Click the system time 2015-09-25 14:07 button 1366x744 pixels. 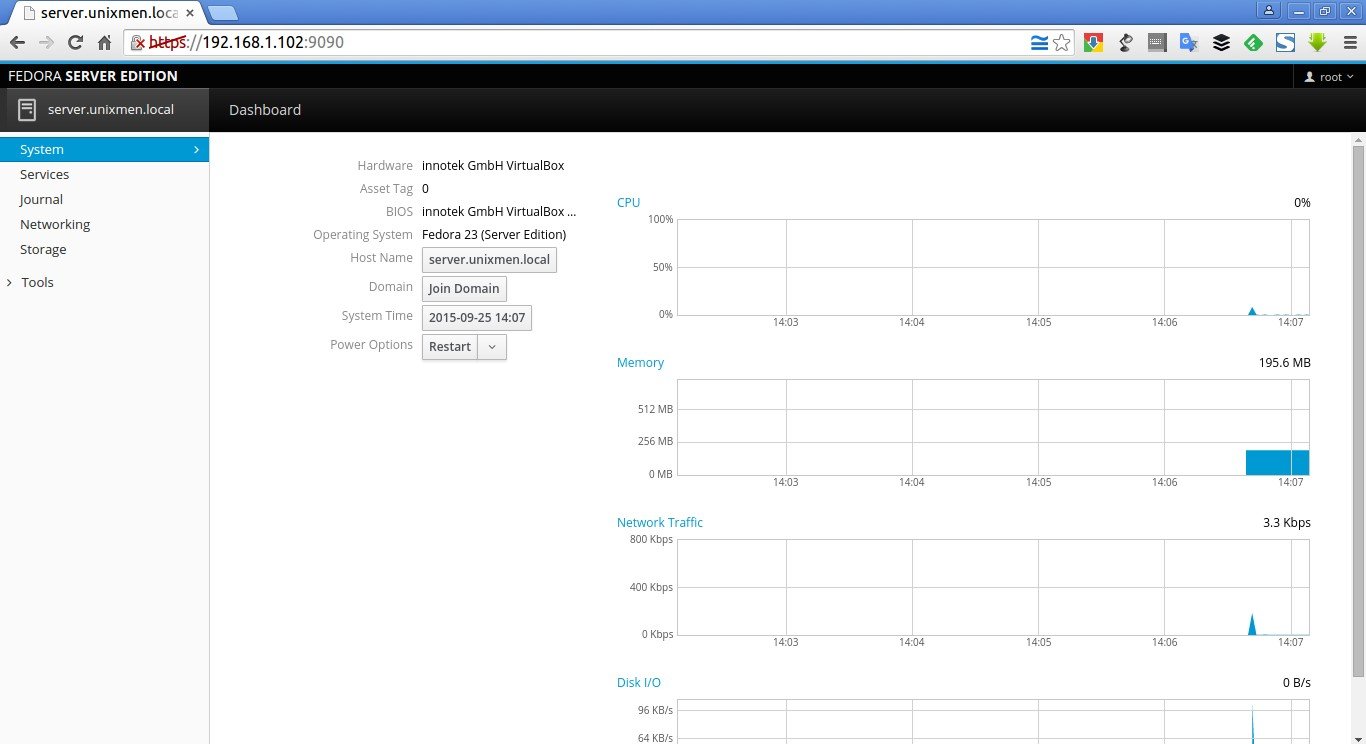coord(477,318)
